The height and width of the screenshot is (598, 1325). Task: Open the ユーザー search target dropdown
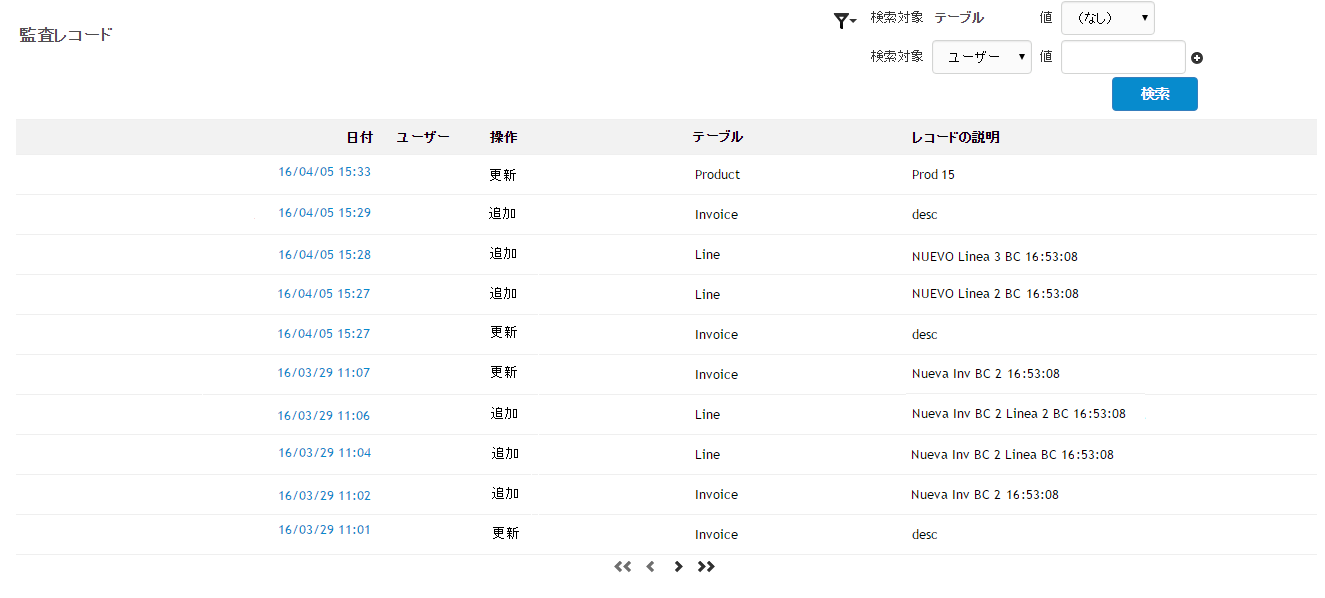(x=982, y=57)
